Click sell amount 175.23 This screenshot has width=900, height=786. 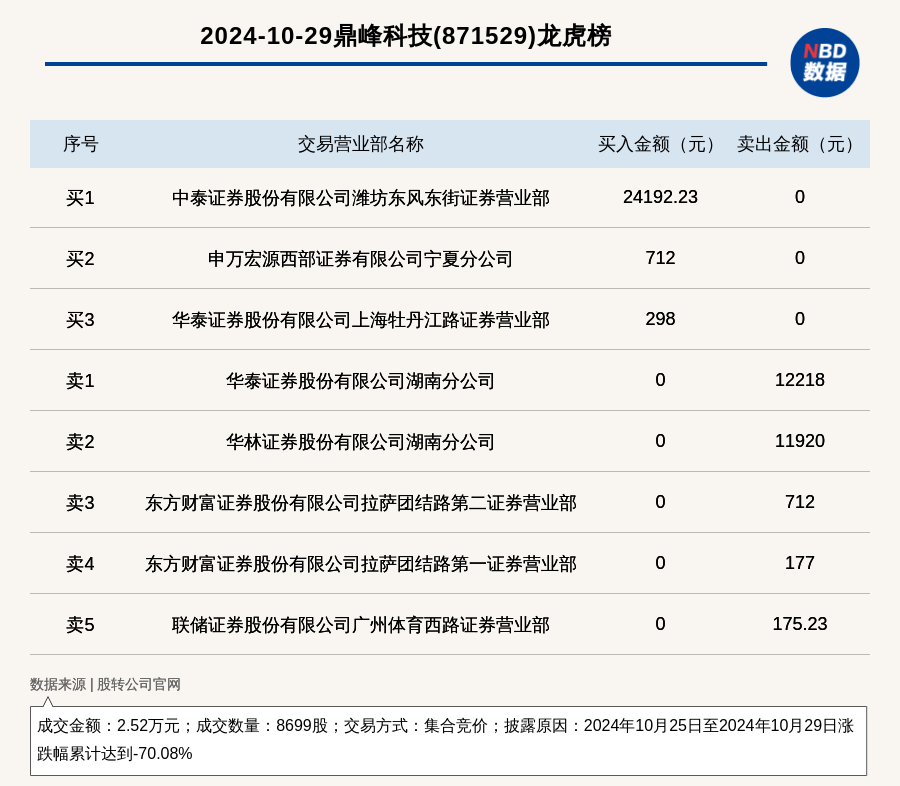tap(800, 624)
